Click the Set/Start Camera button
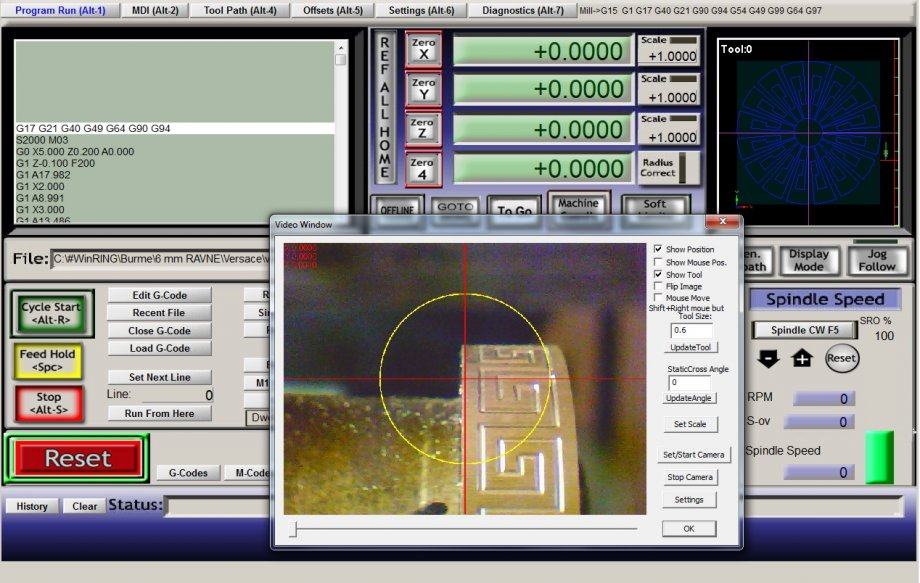920x583 pixels. pyautogui.click(x=695, y=454)
